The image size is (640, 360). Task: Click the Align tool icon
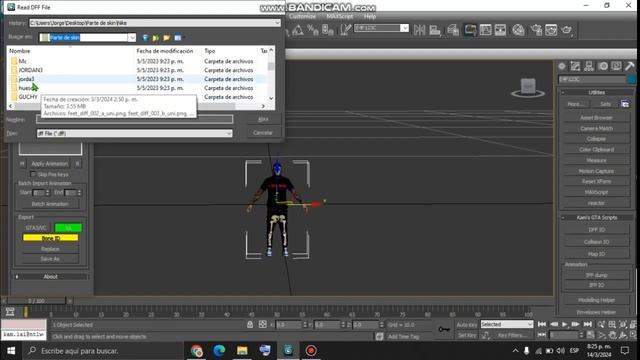click(435, 30)
